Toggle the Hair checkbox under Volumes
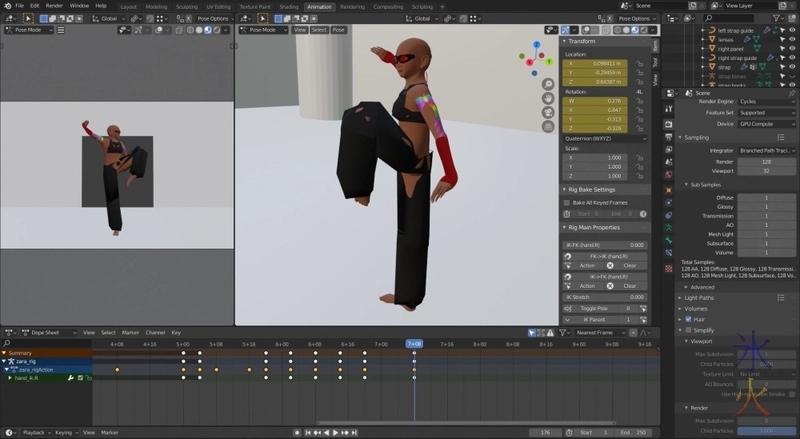 click(x=687, y=319)
